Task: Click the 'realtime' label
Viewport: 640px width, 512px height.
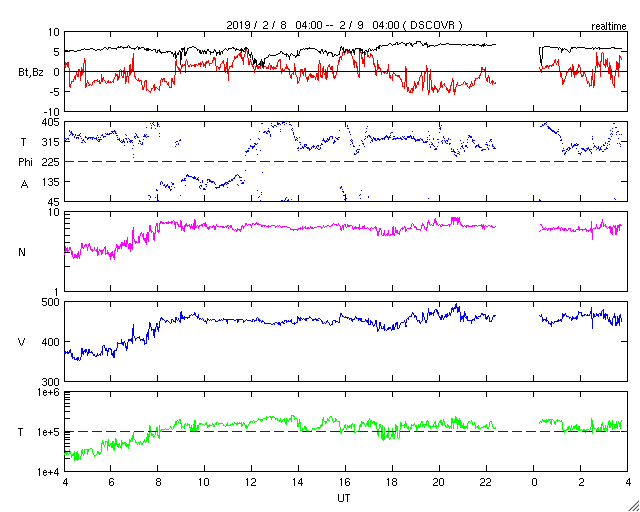Action: tap(609, 27)
